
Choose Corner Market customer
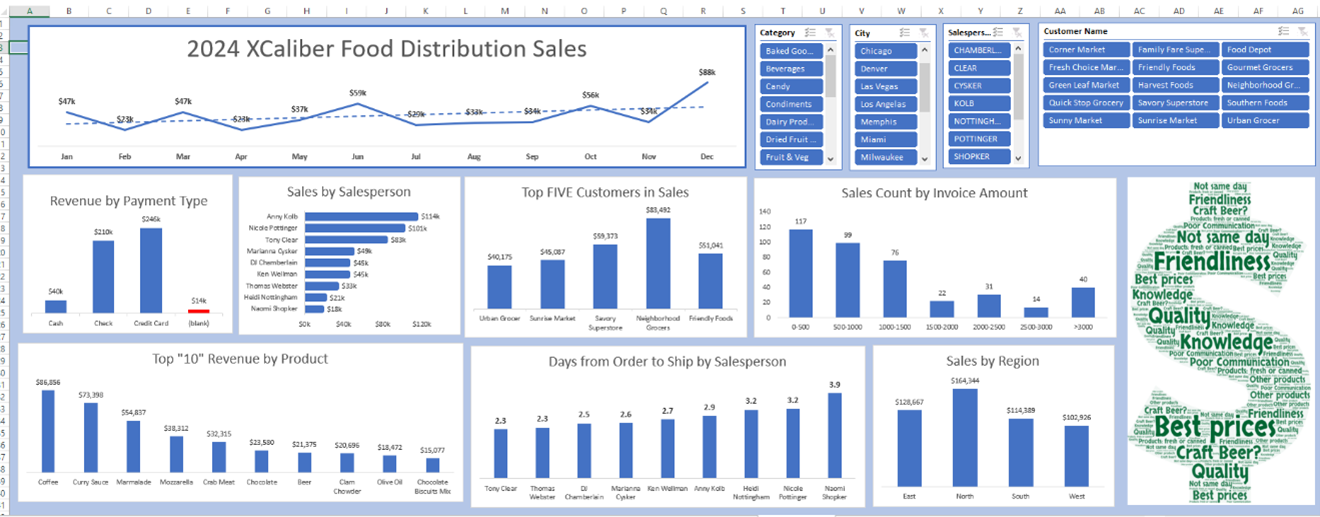tap(1086, 50)
